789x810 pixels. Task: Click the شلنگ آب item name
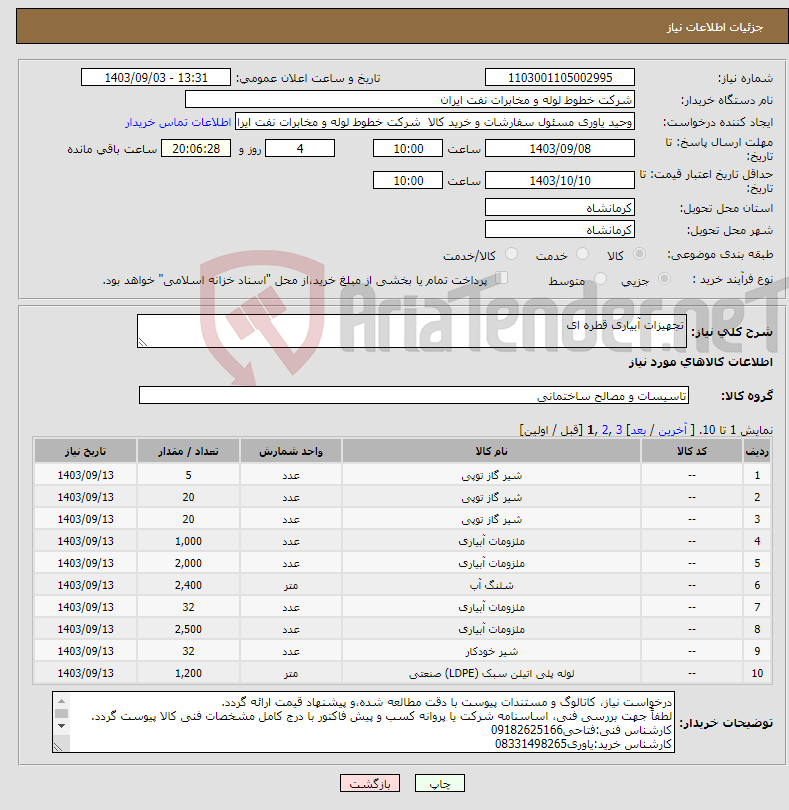click(491, 585)
